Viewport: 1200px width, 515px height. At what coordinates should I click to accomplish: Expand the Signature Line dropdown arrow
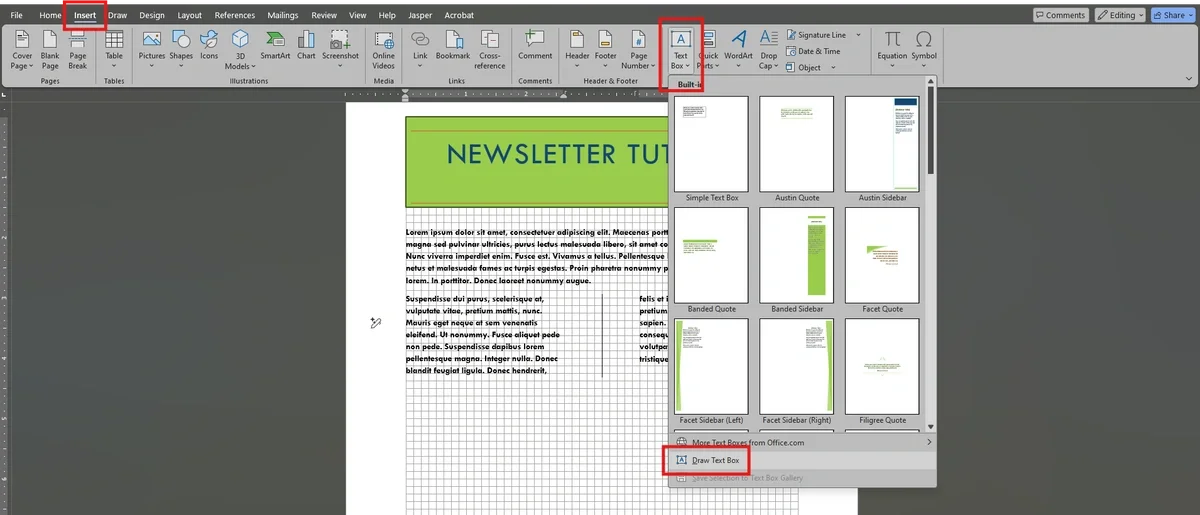click(x=858, y=35)
